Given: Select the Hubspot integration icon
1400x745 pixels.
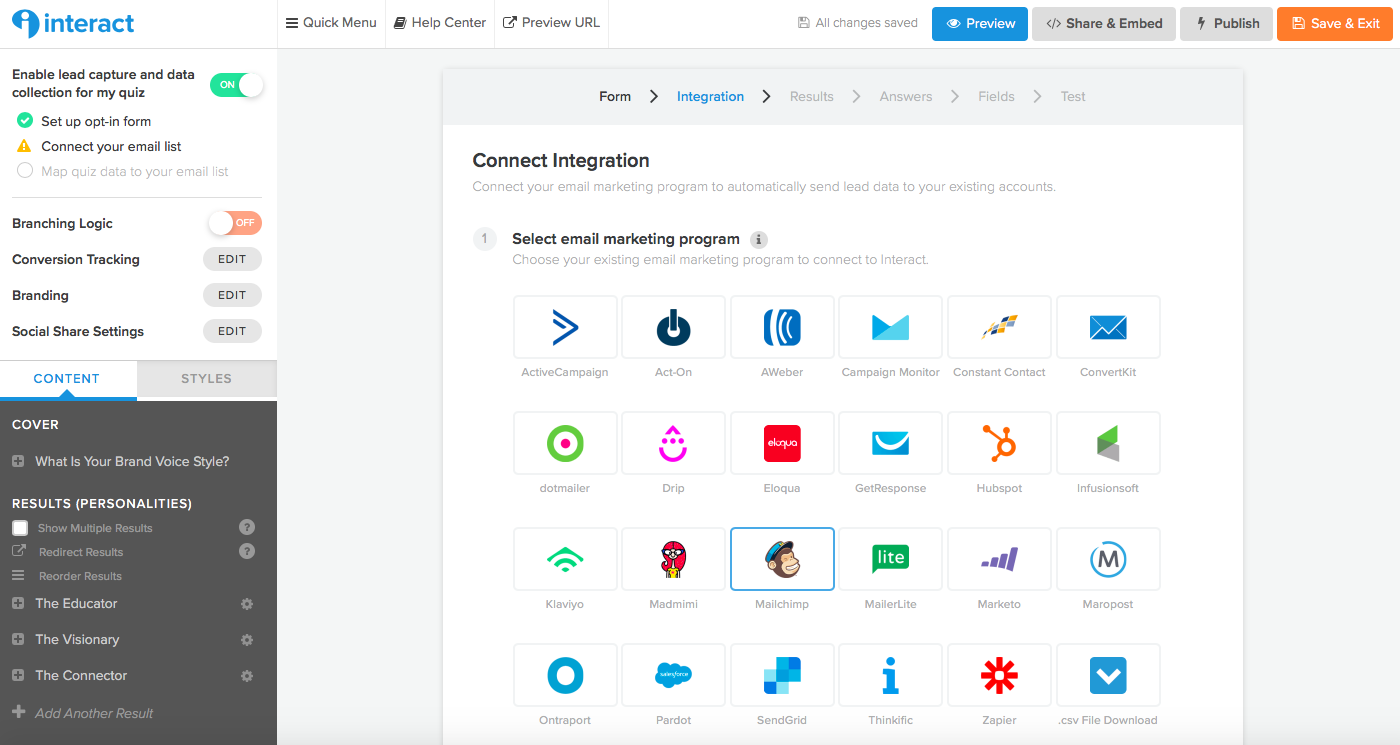Looking at the screenshot, I should [x=999, y=442].
